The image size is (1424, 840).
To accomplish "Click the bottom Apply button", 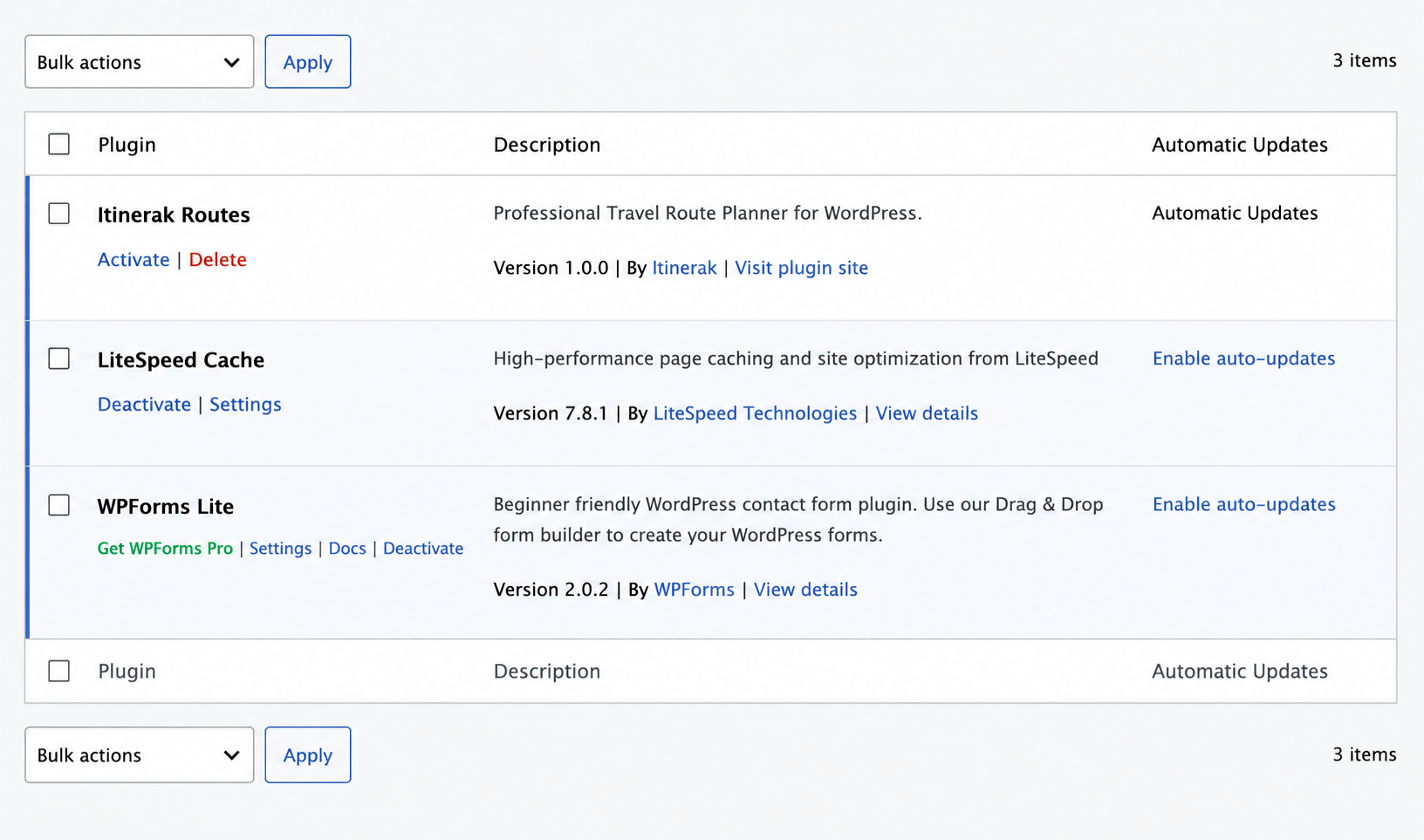I will pos(308,755).
